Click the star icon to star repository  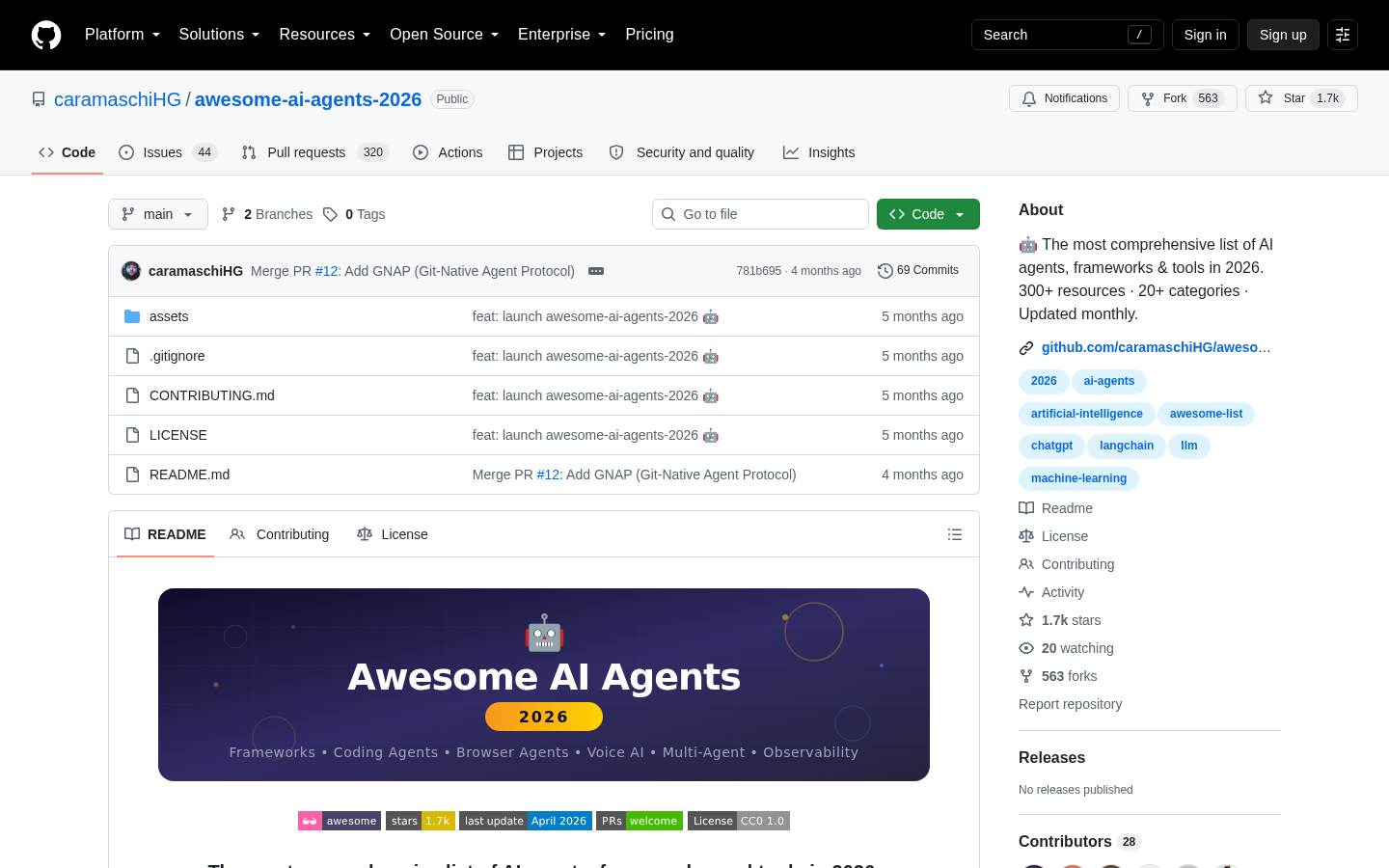click(1266, 98)
